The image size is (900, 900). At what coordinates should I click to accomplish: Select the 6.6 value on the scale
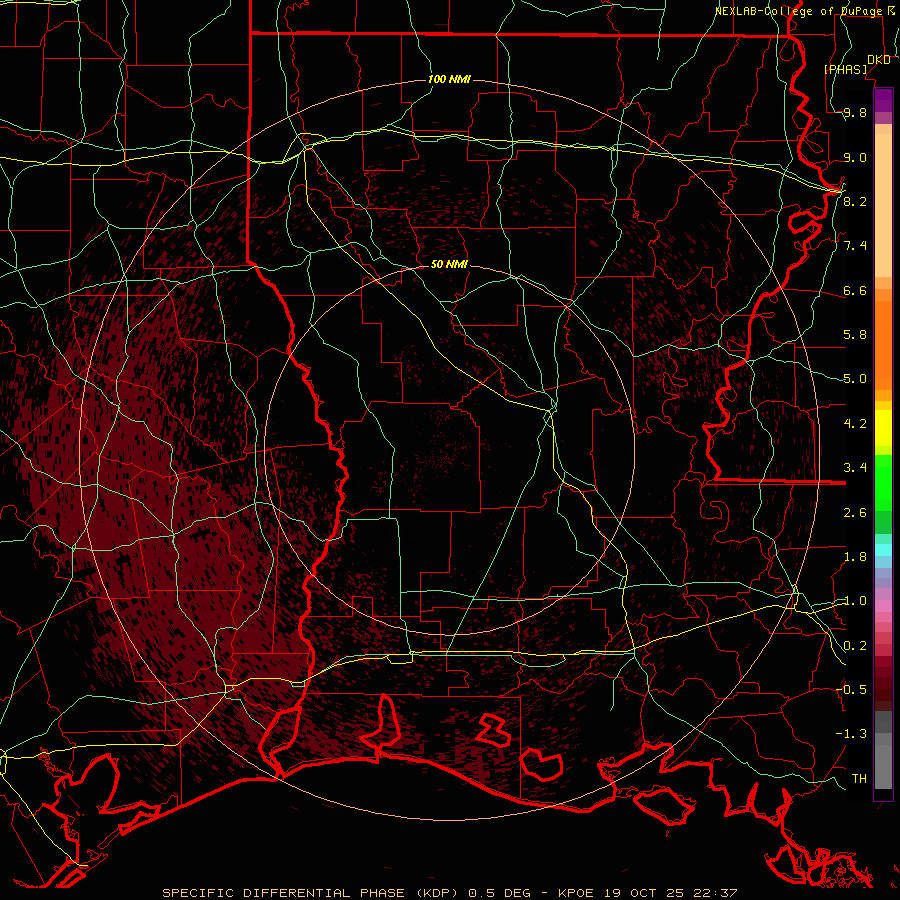[855, 290]
